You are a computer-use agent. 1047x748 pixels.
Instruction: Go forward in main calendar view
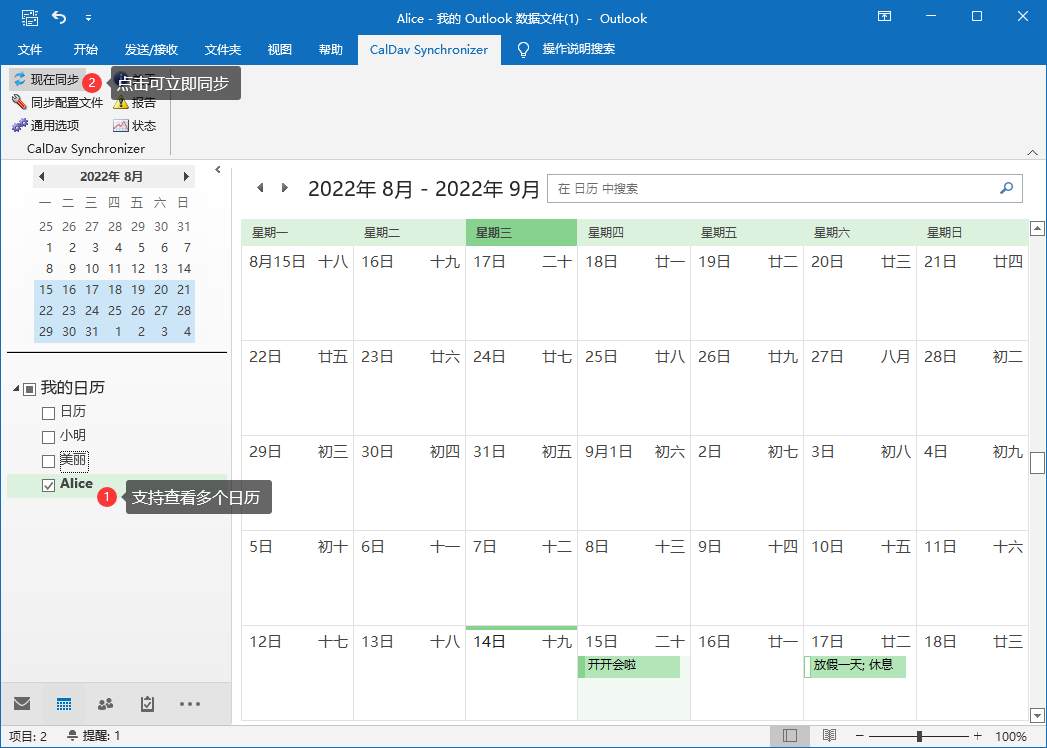[284, 188]
